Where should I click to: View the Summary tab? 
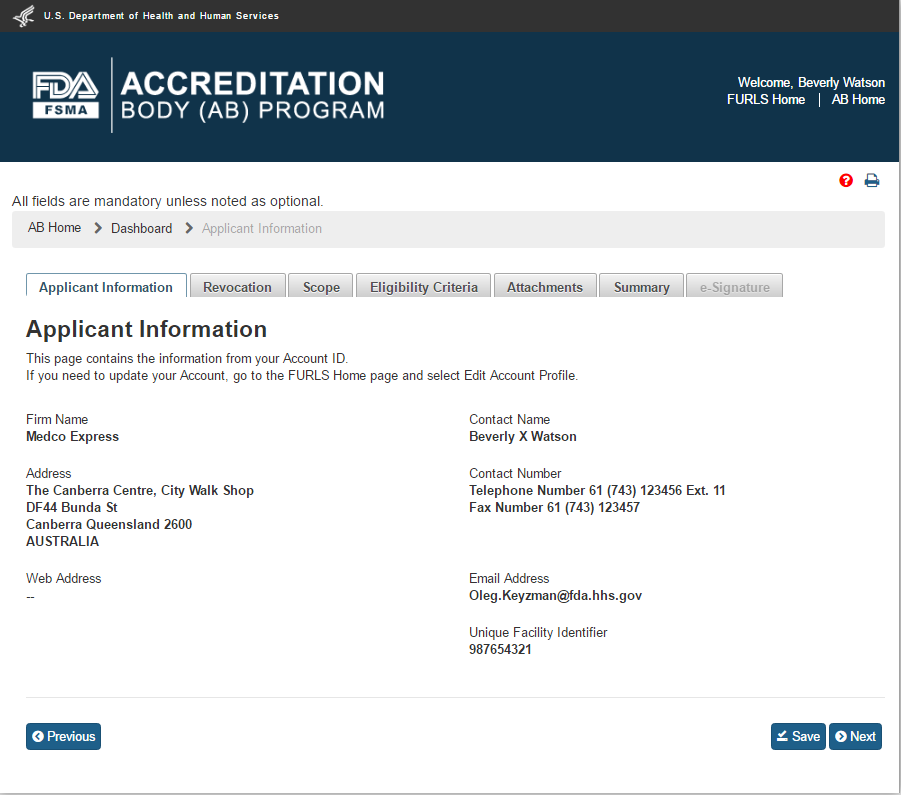pyautogui.click(x=641, y=287)
